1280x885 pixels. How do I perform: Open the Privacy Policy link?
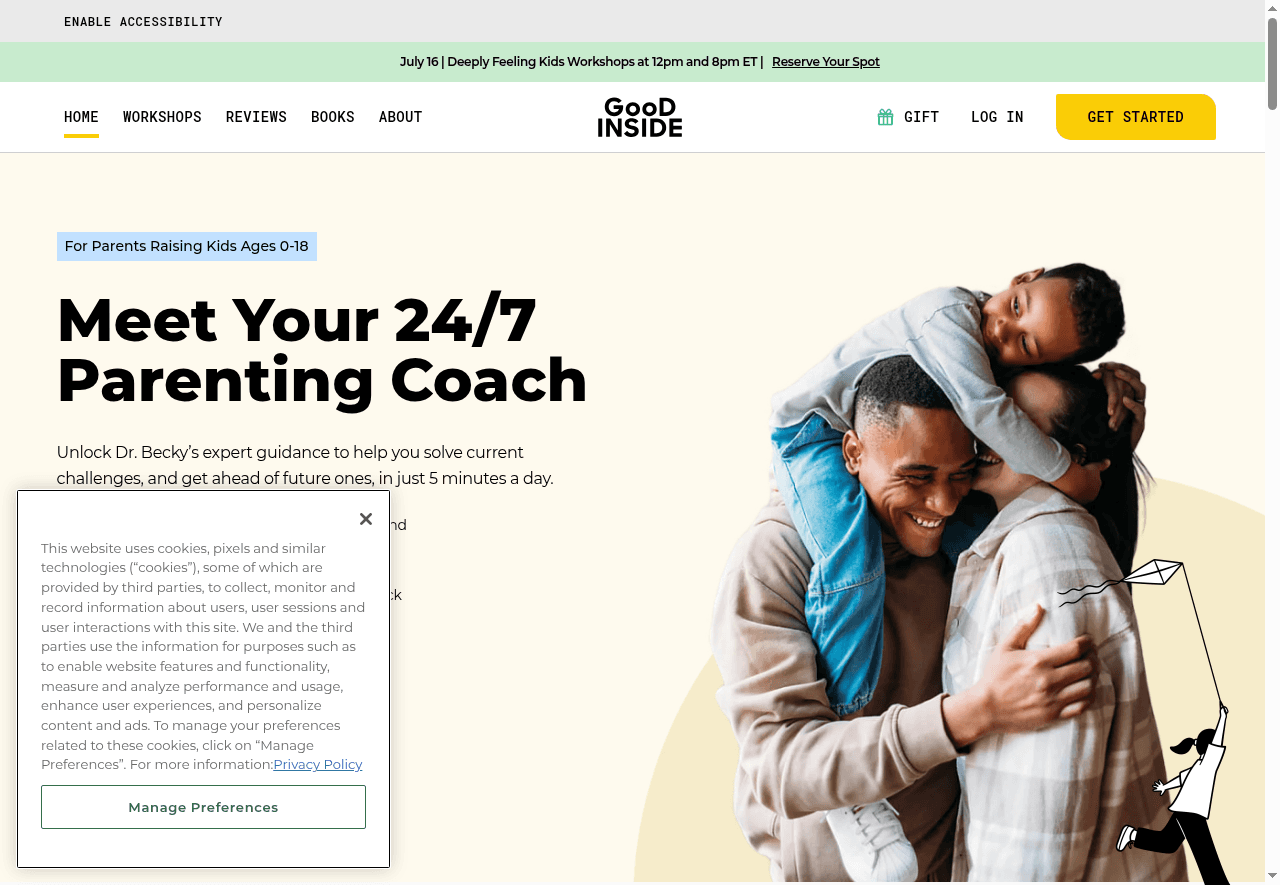(318, 764)
